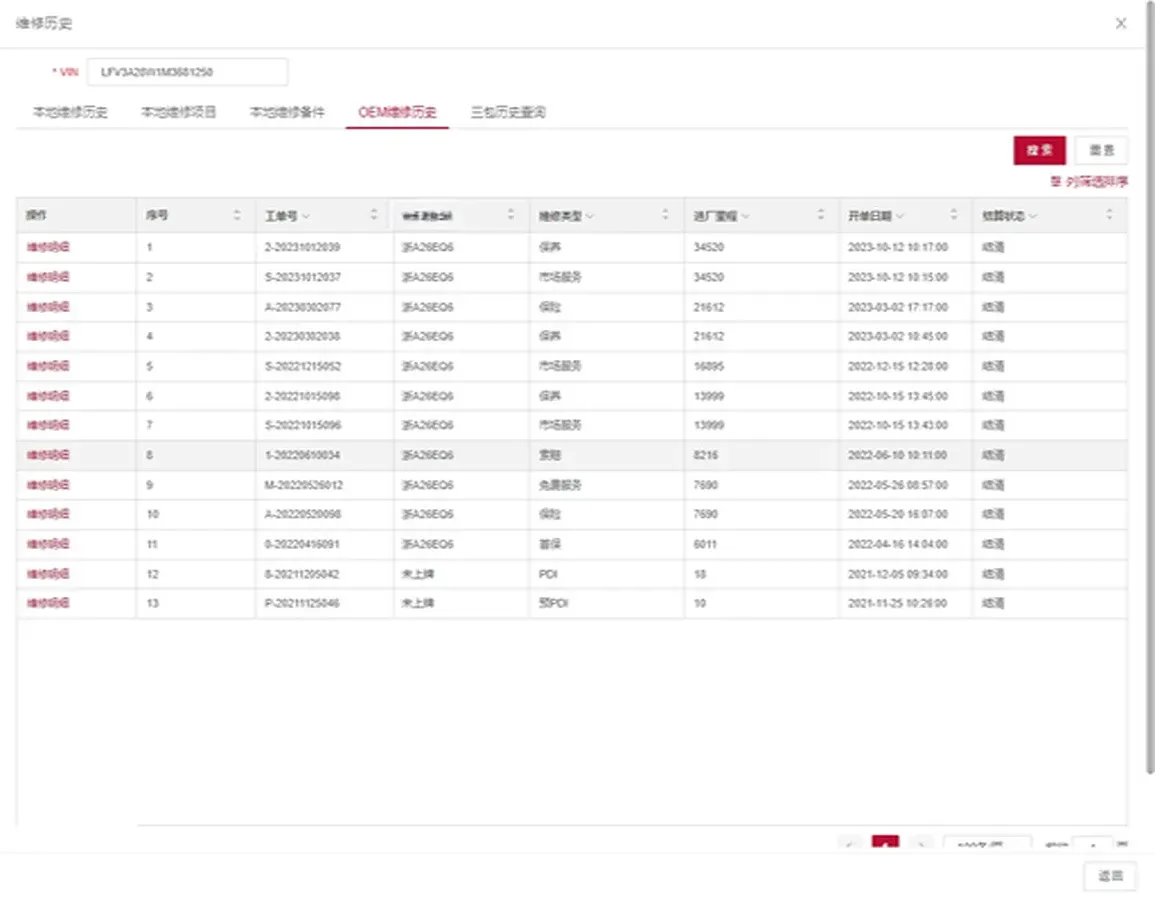The width and height of the screenshot is (1155, 900).
Task: Click the 重置 reset button
Action: coord(1101,149)
